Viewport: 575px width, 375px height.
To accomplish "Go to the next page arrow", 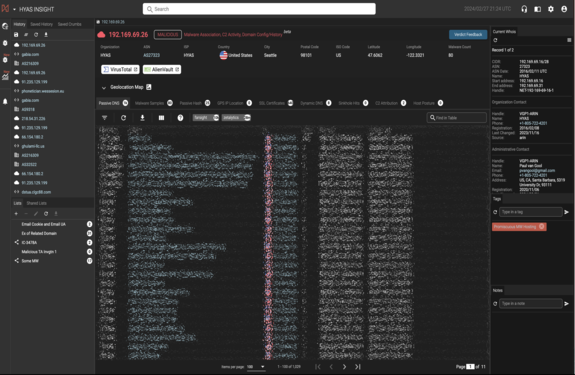I will coord(344,367).
